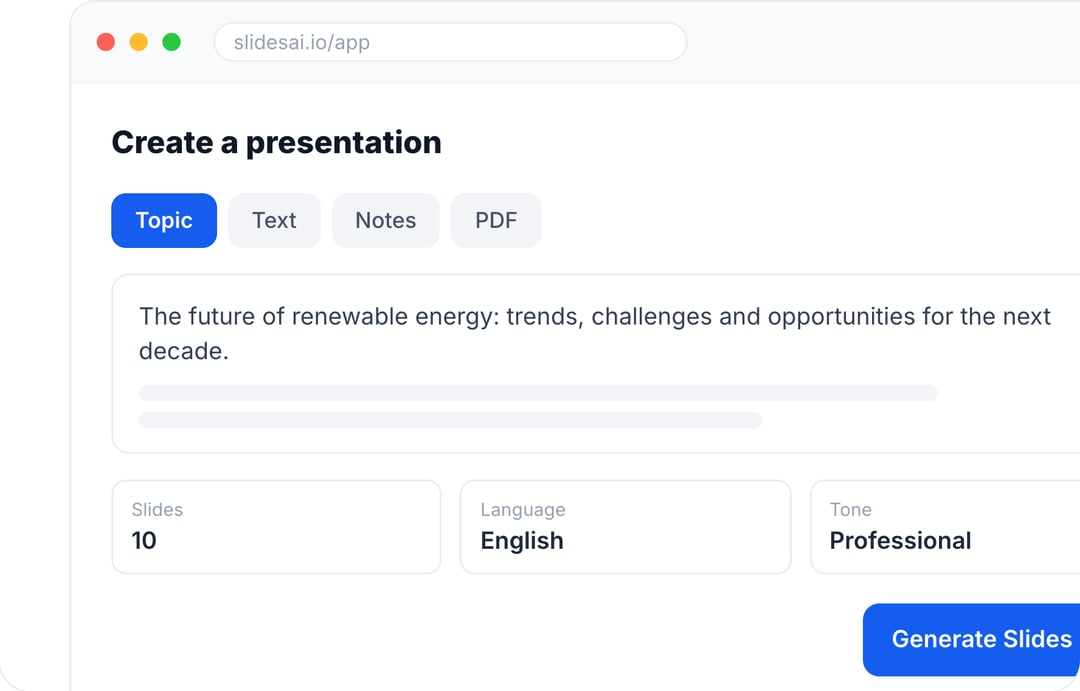Click the green maximize window dot
Image resolution: width=1080 pixels, height=691 pixels.
click(172, 42)
